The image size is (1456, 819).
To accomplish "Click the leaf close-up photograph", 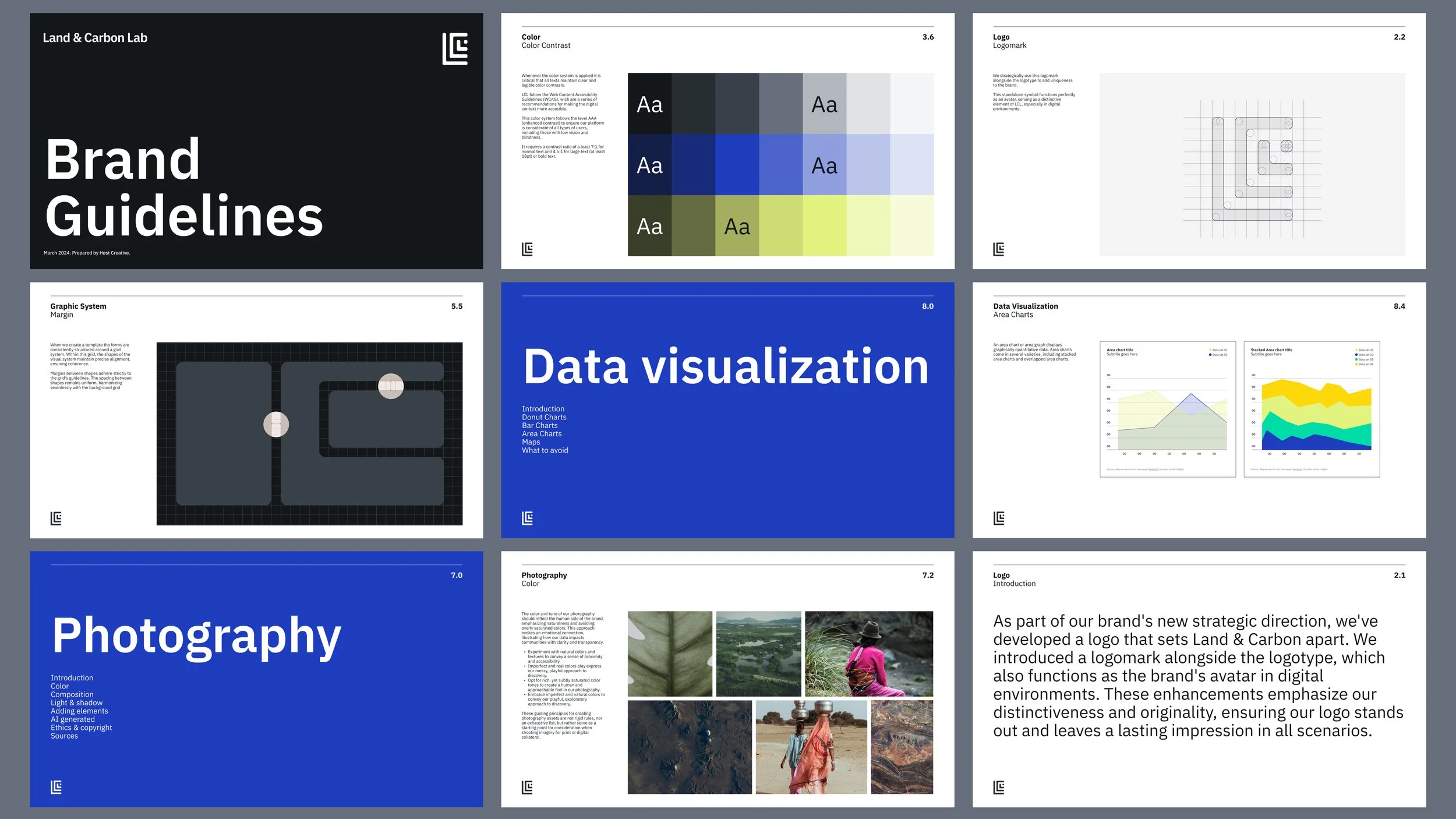I will point(670,654).
